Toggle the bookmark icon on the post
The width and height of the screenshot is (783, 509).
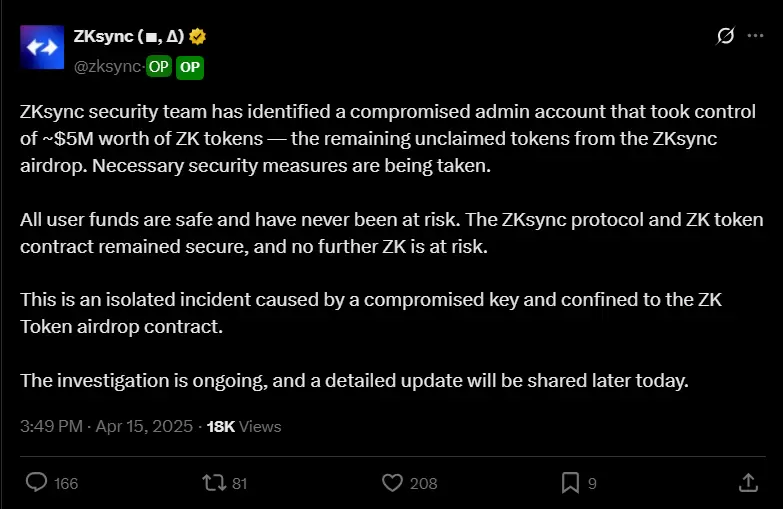click(x=570, y=483)
